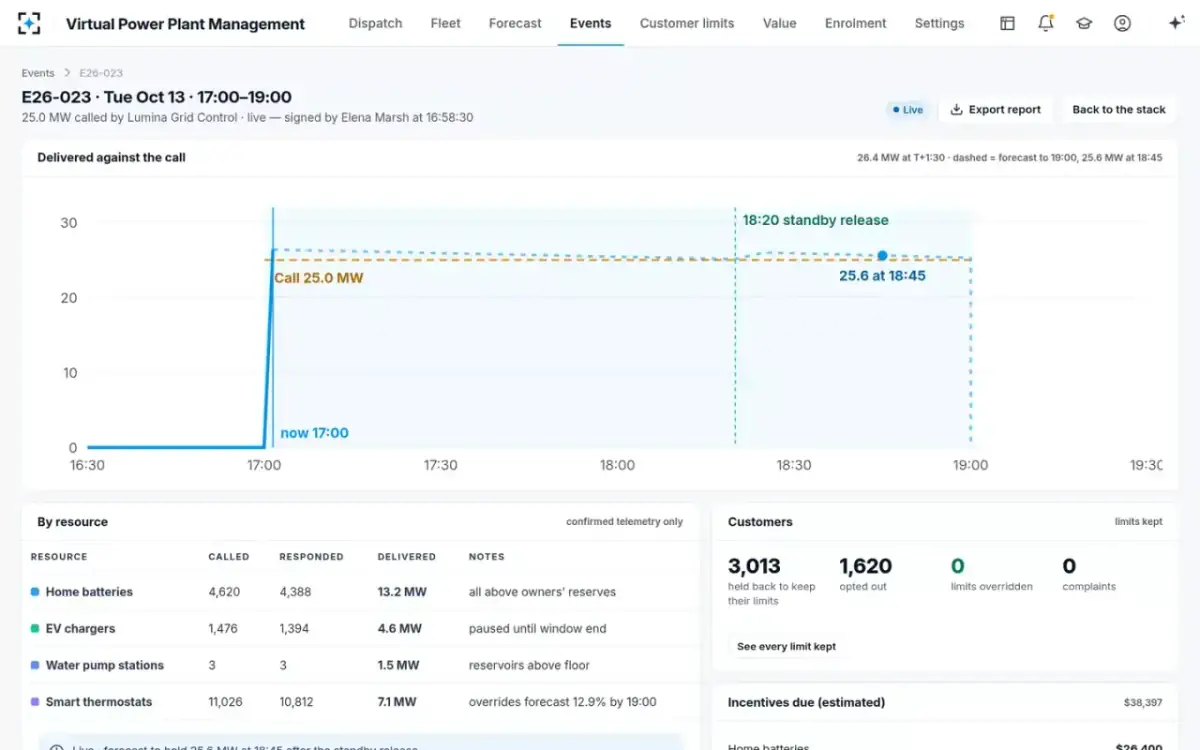Click the 4.6 MW delivered value
This screenshot has height=750, width=1200.
399,629
